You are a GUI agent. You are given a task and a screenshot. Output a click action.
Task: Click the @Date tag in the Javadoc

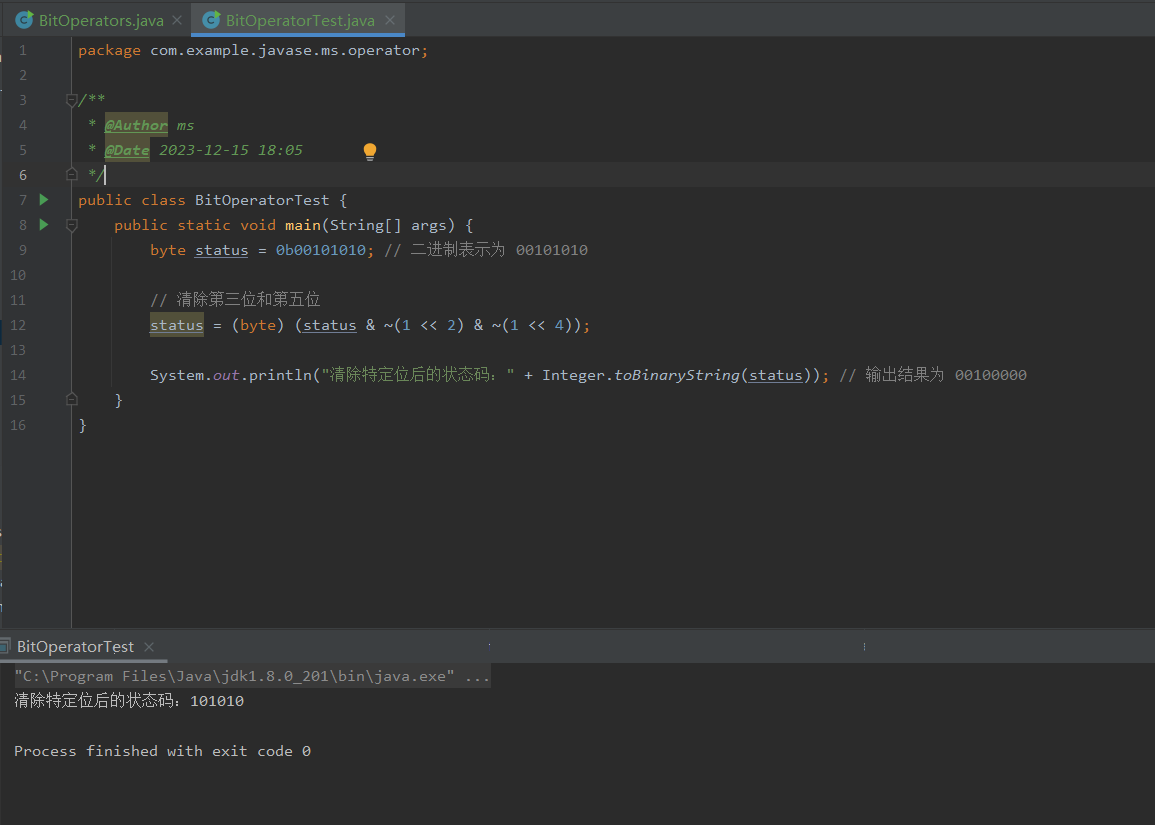click(127, 150)
